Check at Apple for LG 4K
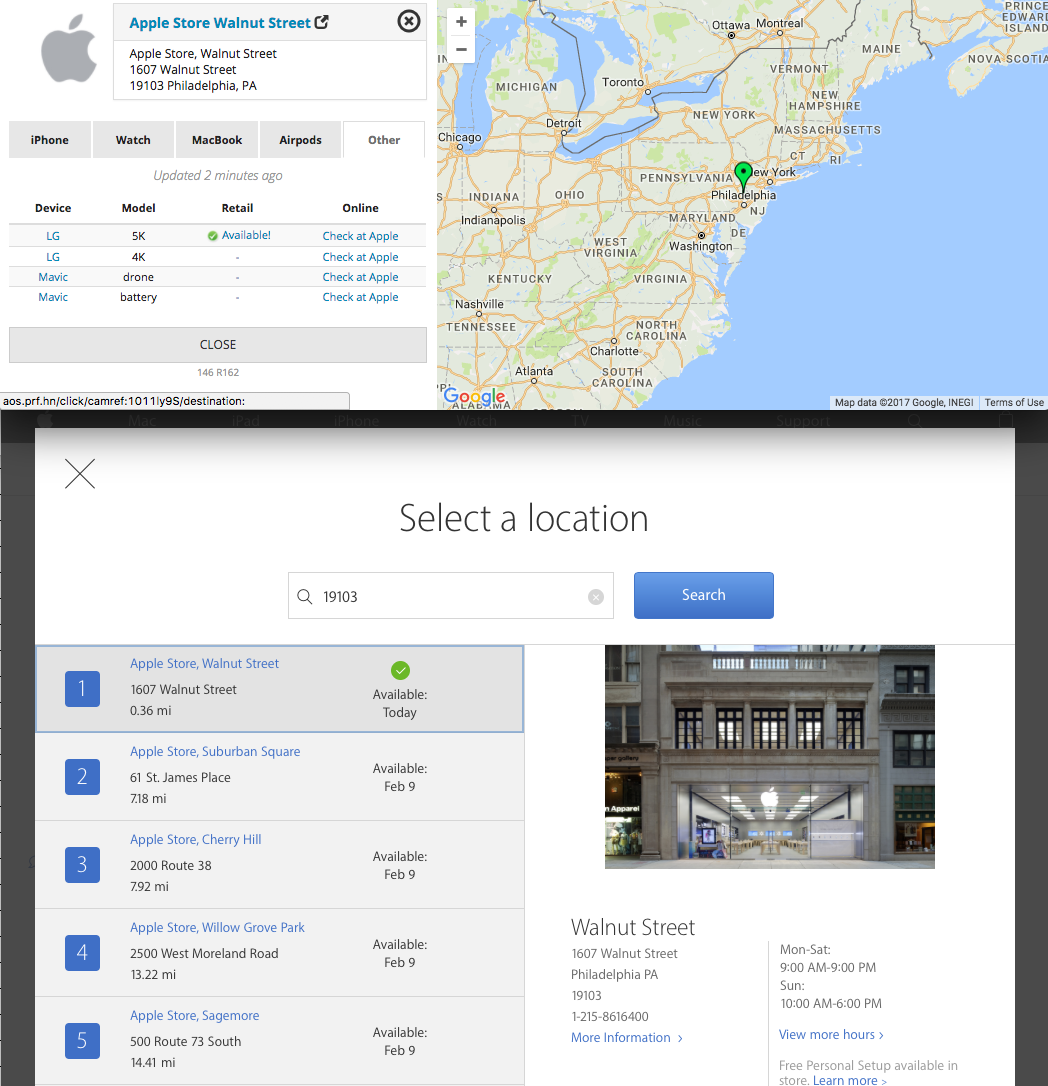 tap(360, 257)
